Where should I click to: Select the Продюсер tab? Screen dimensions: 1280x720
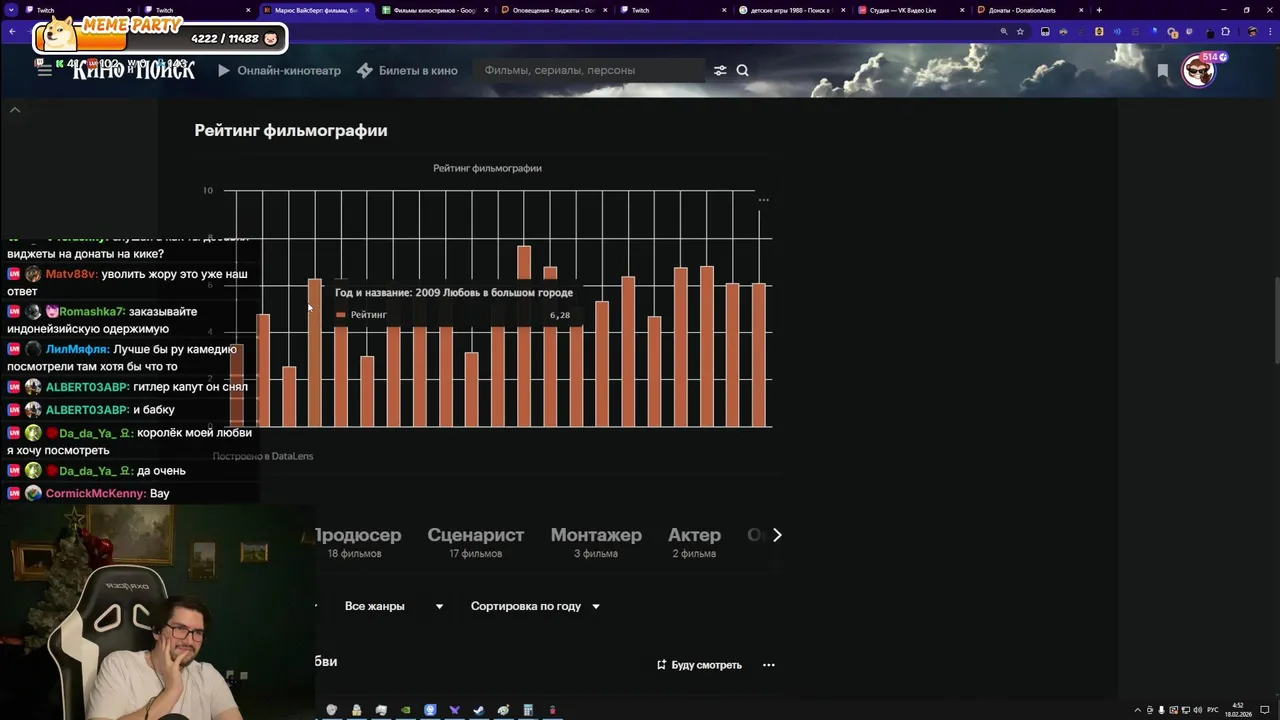357,541
